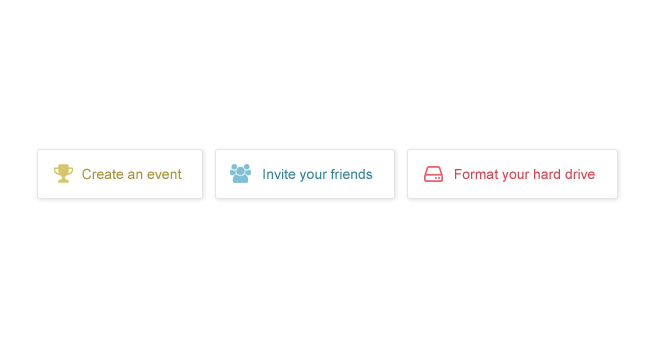Screen dimensions: 660x360
Task: Select the disk drive icon beside Format text
Action: click(x=433, y=174)
